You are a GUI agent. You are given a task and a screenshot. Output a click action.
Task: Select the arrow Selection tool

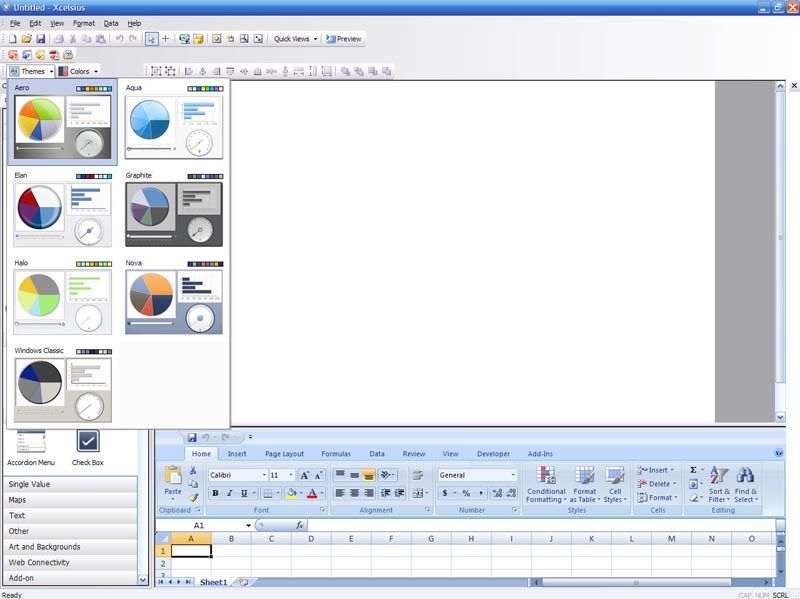point(152,39)
